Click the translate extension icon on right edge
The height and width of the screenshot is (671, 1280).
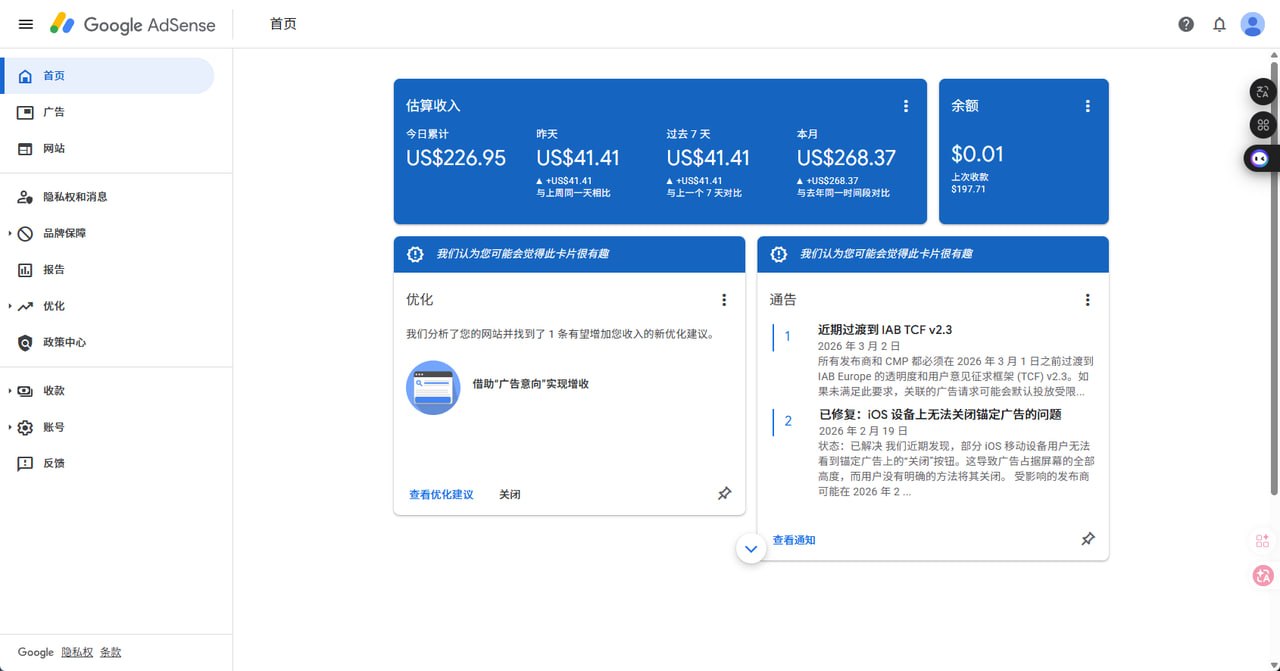pyautogui.click(x=1263, y=92)
